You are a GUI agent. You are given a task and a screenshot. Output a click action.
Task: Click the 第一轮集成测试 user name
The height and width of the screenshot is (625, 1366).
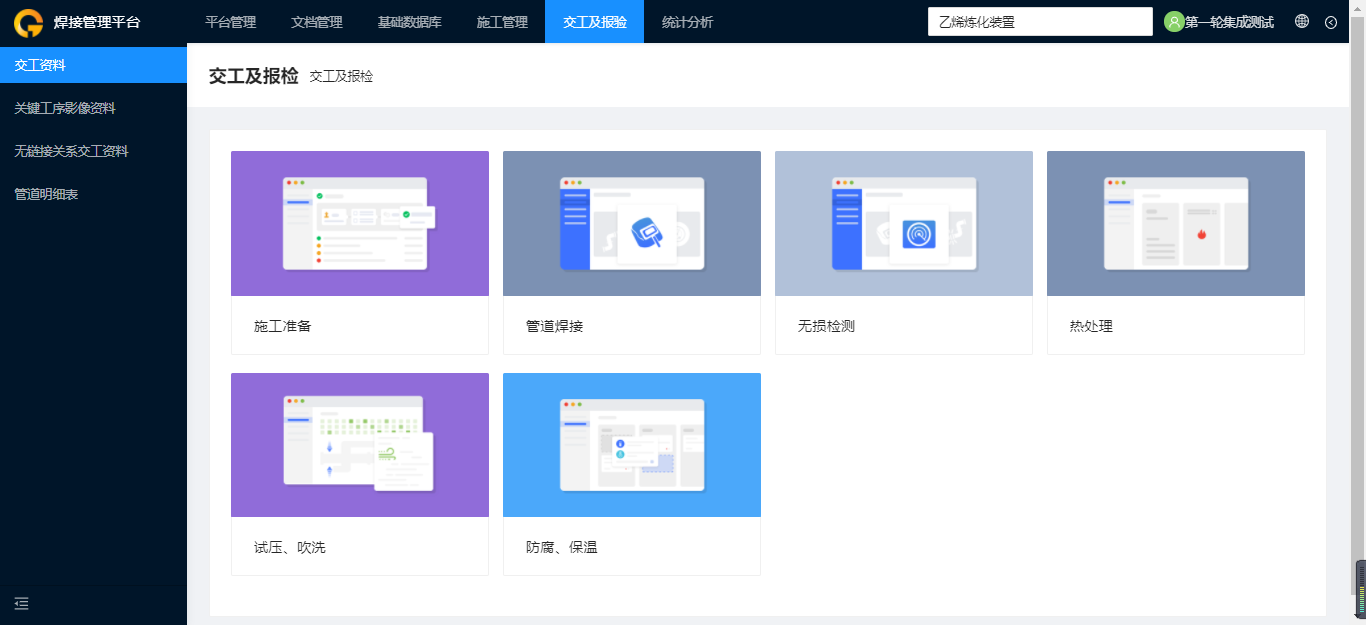[1229, 22]
